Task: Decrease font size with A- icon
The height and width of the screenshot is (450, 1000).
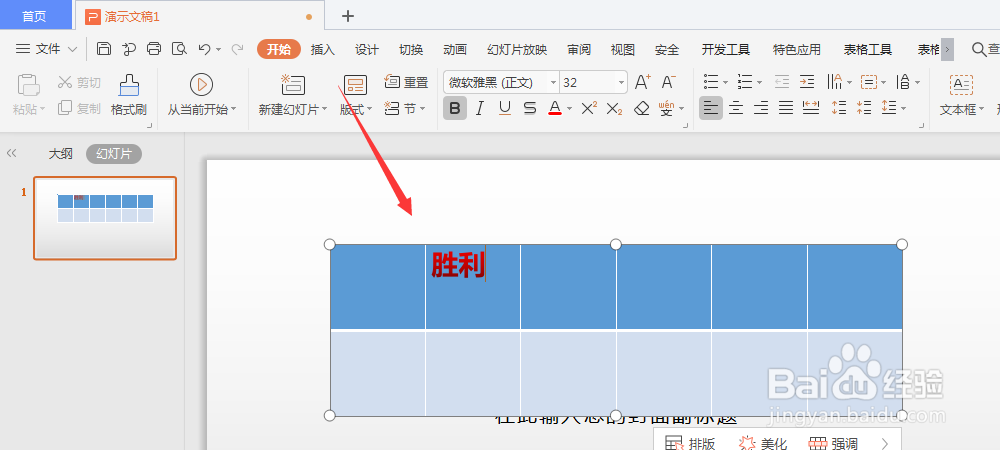Action: pos(668,82)
